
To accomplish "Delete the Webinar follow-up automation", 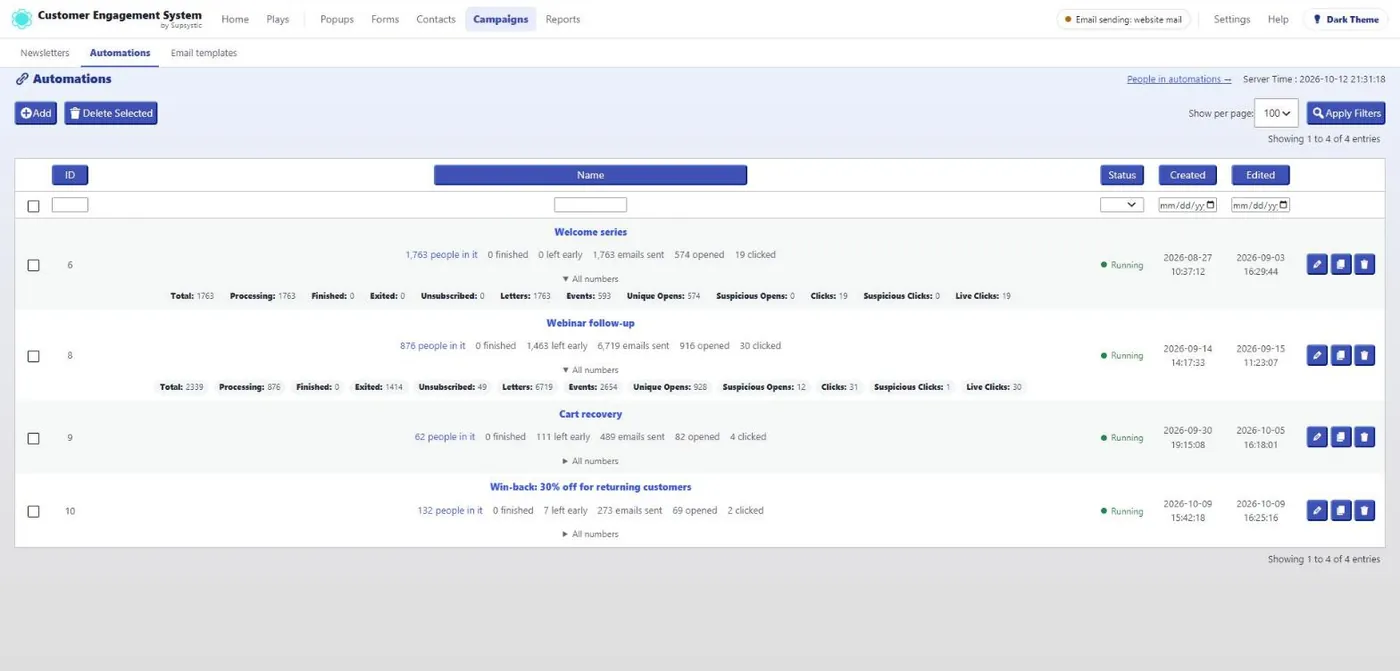I will pos(1365,355).
